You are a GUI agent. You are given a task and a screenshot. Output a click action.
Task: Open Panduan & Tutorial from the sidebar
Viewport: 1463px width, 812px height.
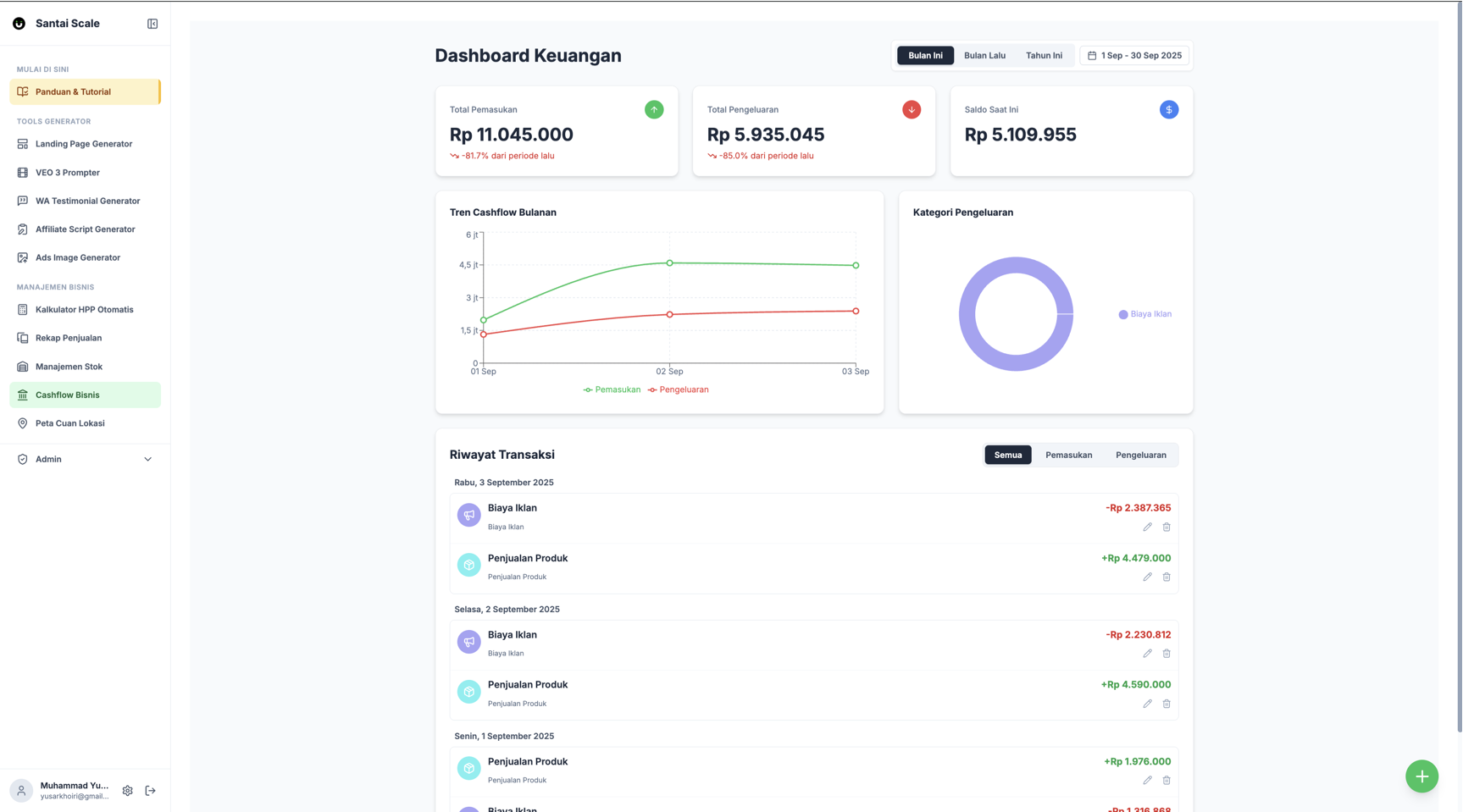point(85,91)
